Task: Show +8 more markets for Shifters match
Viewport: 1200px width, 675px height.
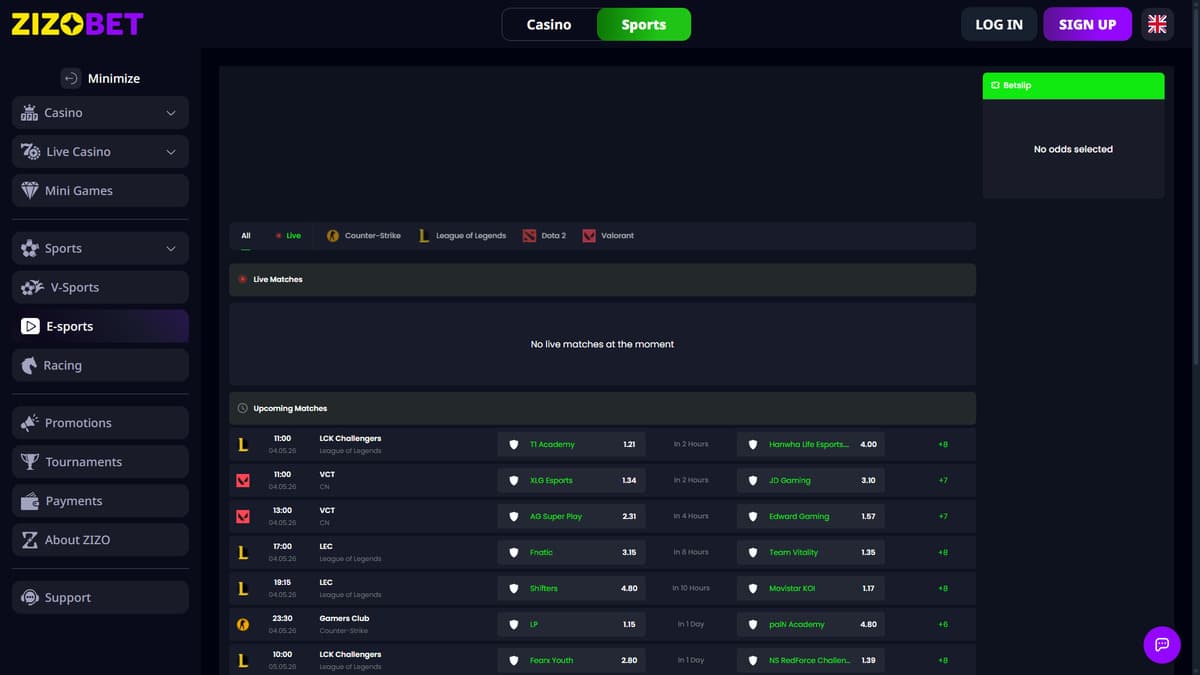Action: pos(943,588)
